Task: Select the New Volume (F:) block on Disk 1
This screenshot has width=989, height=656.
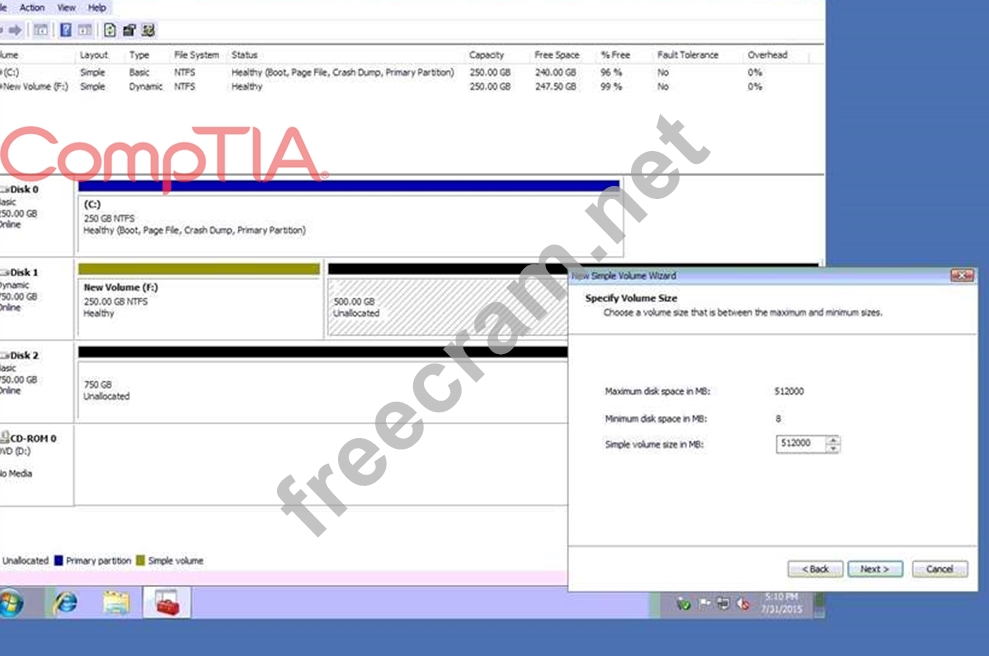Action: 199,300
